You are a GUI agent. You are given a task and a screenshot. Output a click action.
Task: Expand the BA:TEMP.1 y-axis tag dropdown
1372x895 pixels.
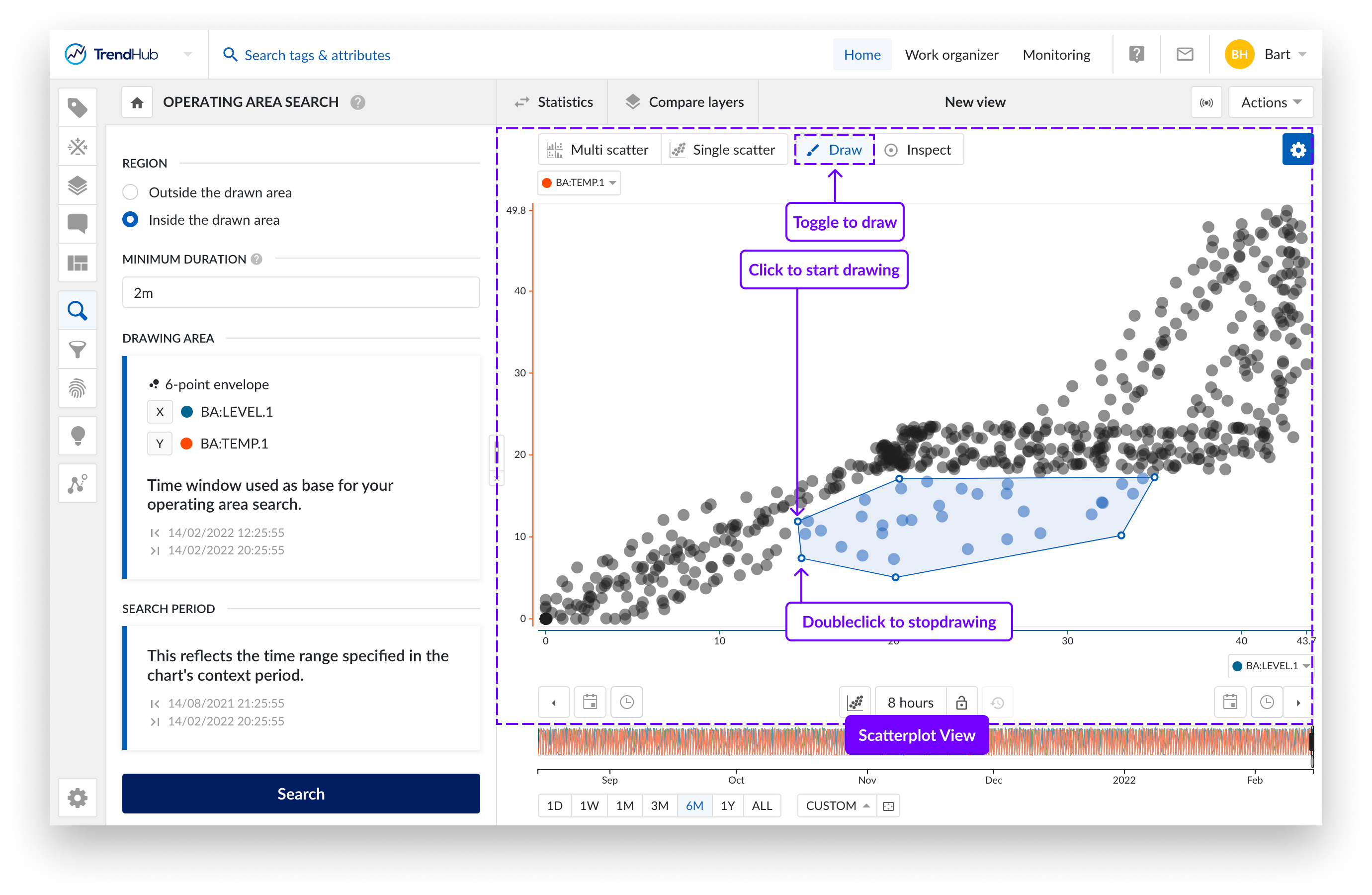tap(579, 183)
